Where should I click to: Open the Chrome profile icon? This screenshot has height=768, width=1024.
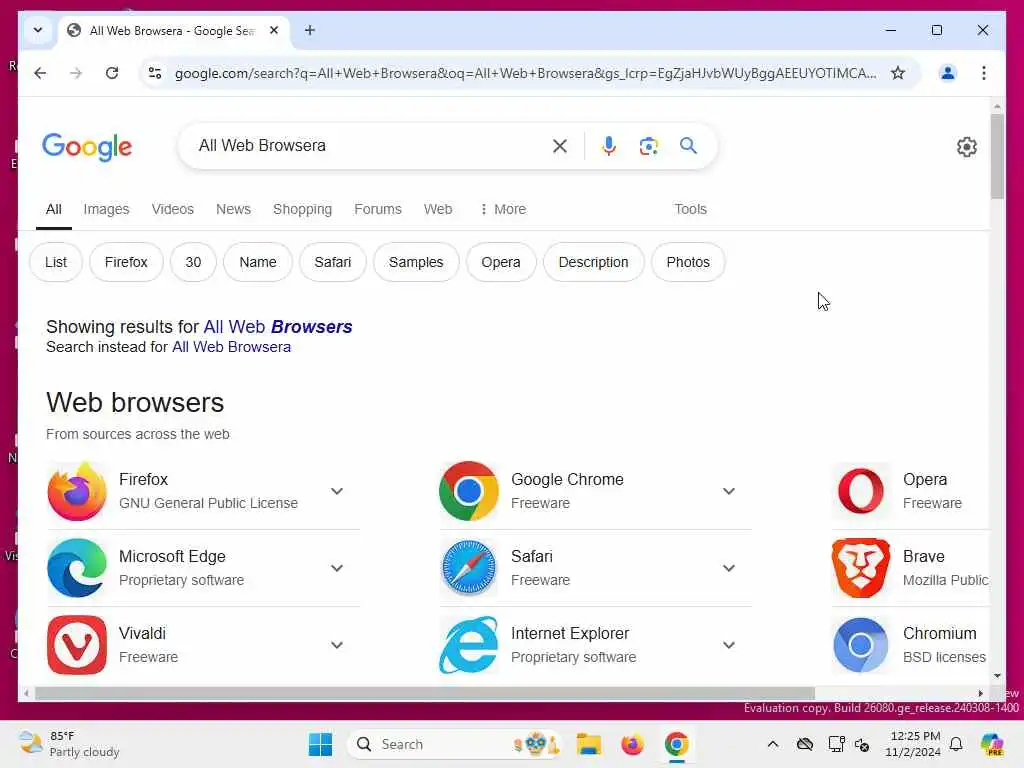point(948,73)
